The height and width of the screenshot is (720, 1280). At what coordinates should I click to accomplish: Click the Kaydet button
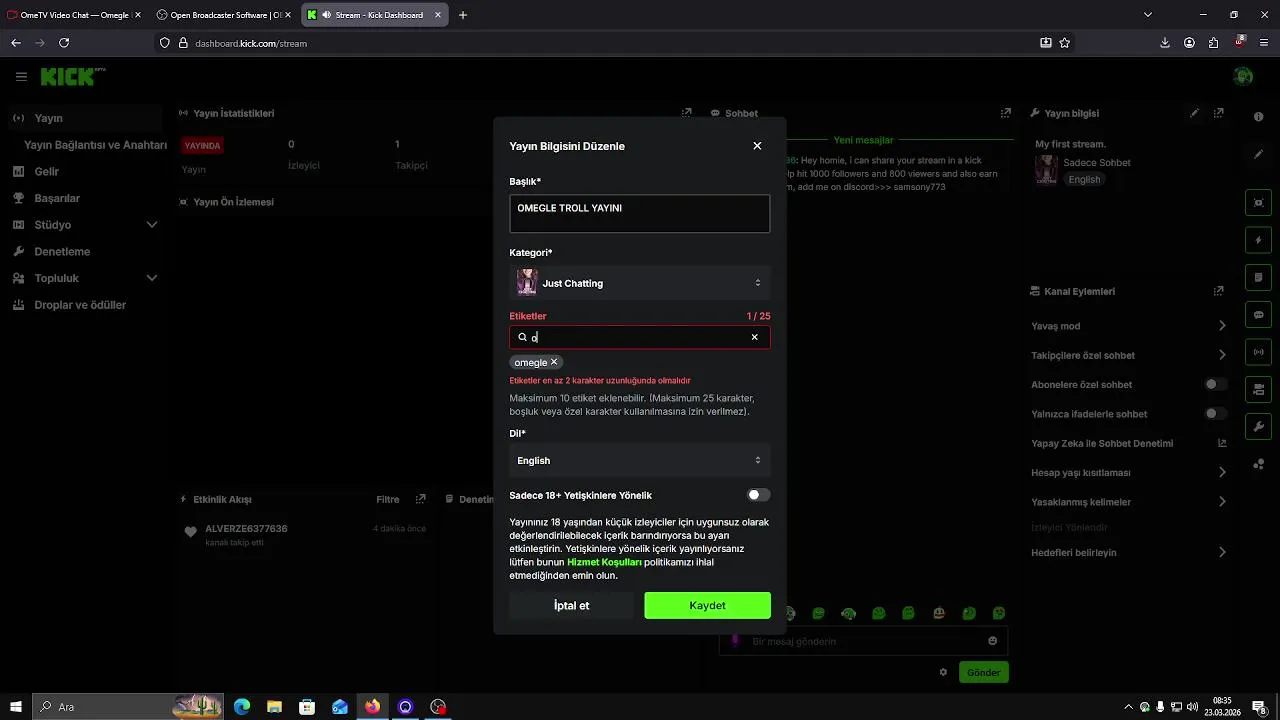pos(708,605)
